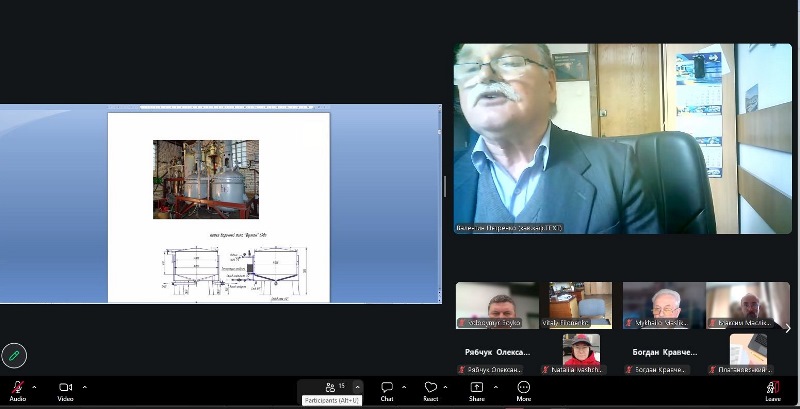Click the React heart icon
800x409 pixels.
[430, 388]
